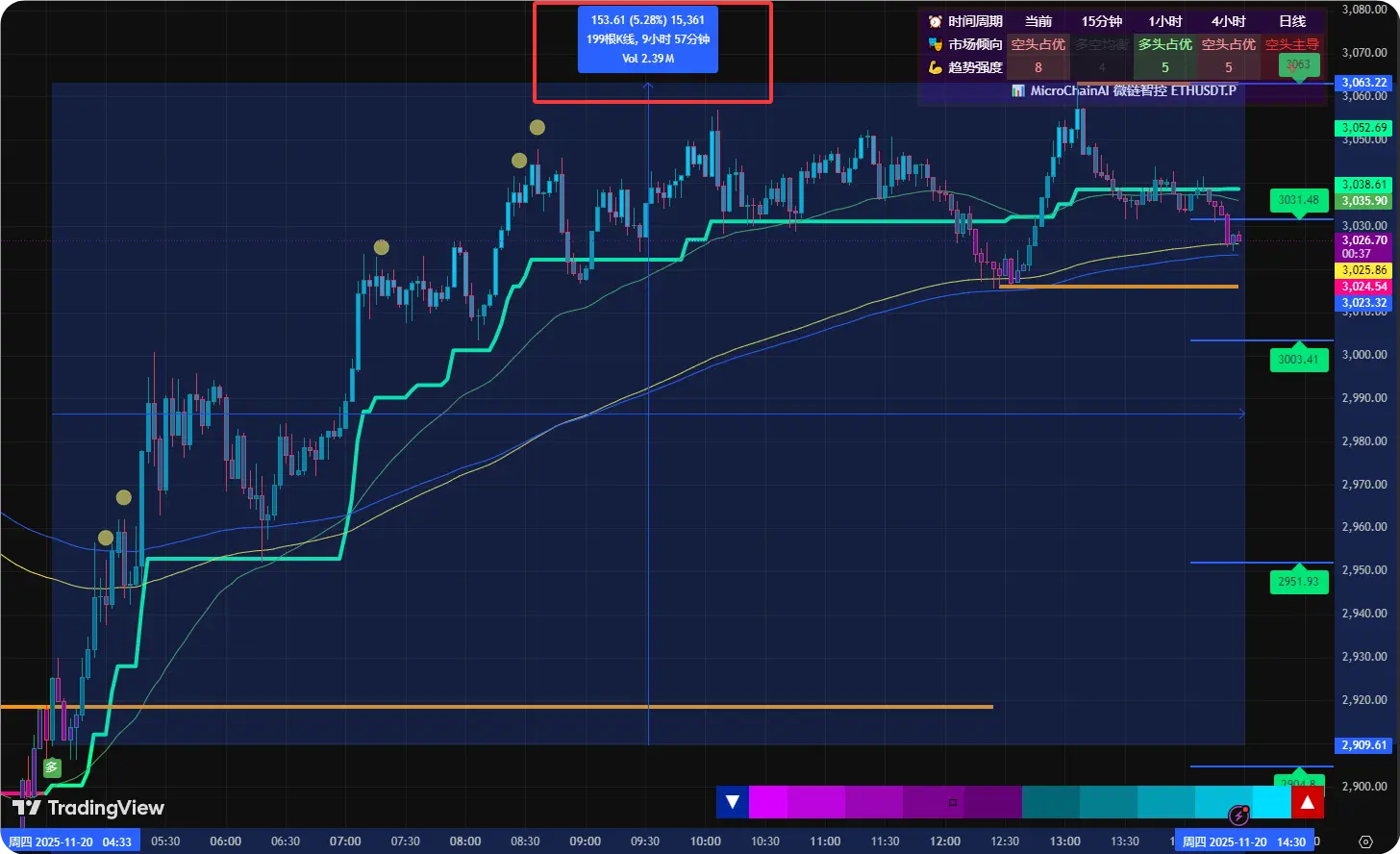Click the red up-triangle button

click(x=1307, y=802)
